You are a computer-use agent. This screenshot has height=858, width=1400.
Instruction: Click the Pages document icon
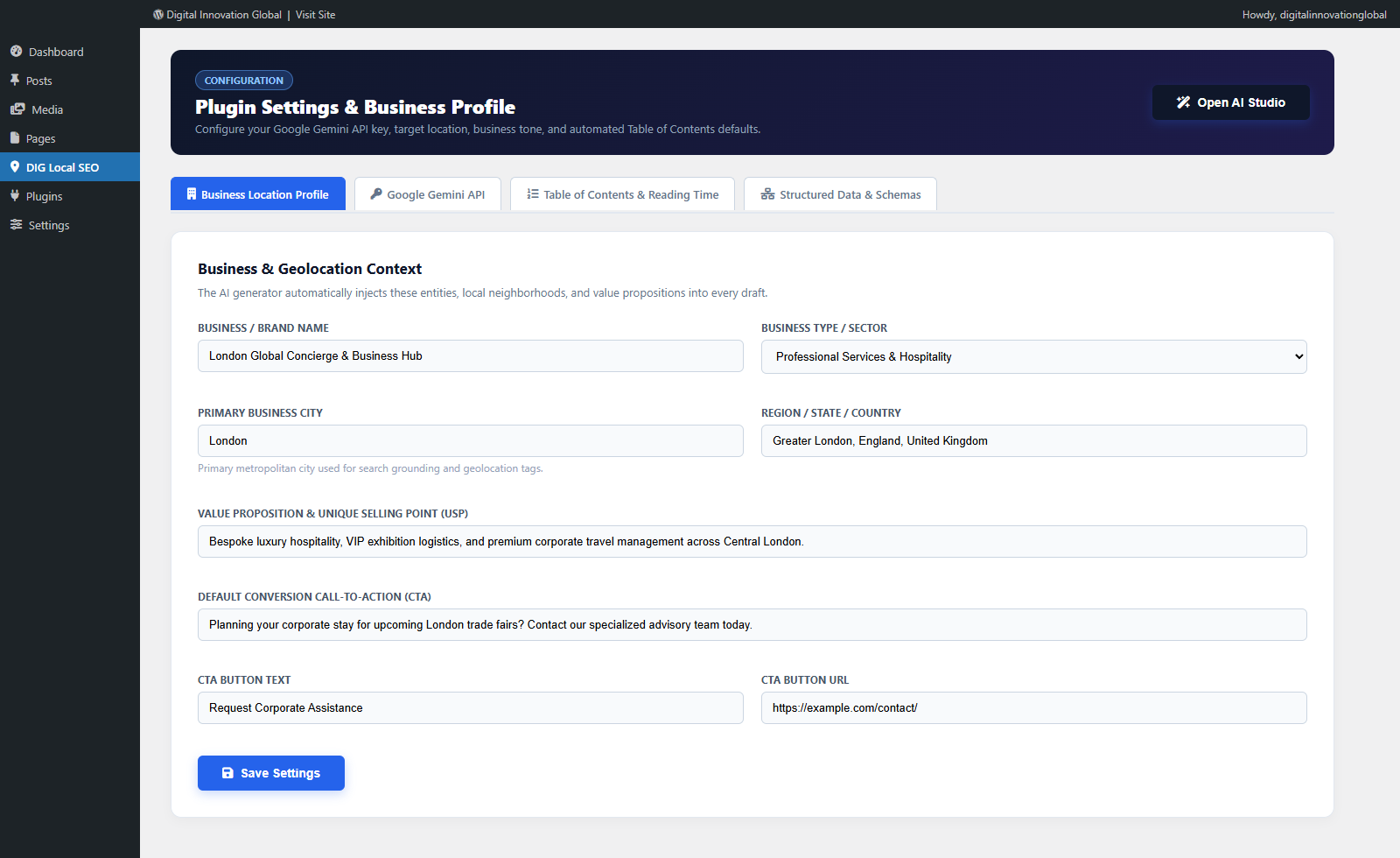[x=15, y=138]
